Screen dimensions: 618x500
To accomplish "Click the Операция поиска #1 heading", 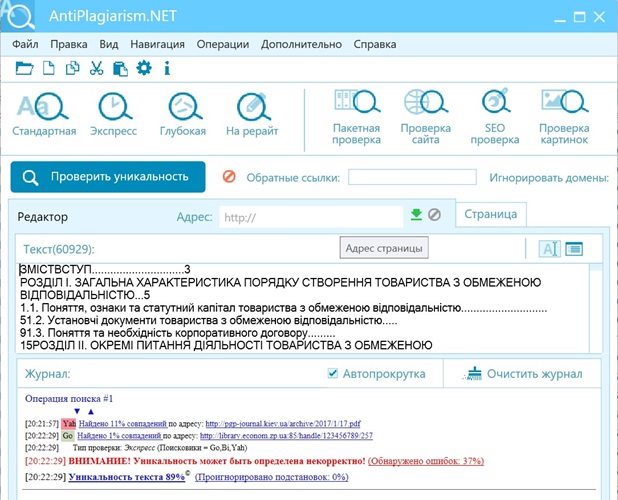I will [x=69, y=398].
